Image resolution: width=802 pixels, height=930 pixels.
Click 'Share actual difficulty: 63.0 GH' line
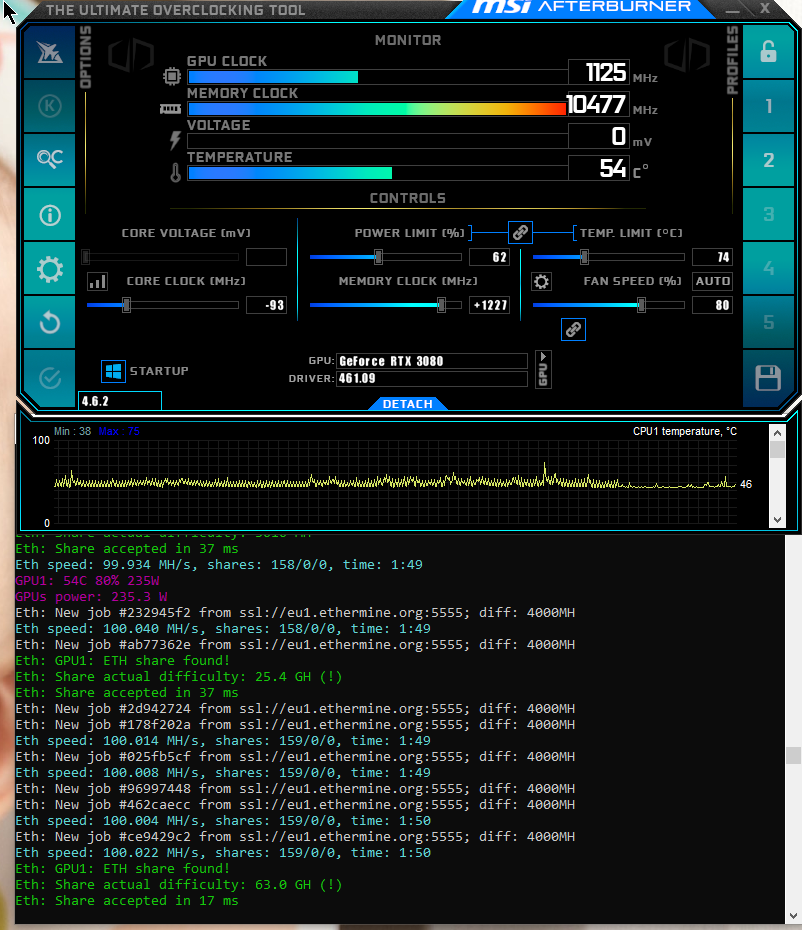pyautogui.click(x=179, y=885)
